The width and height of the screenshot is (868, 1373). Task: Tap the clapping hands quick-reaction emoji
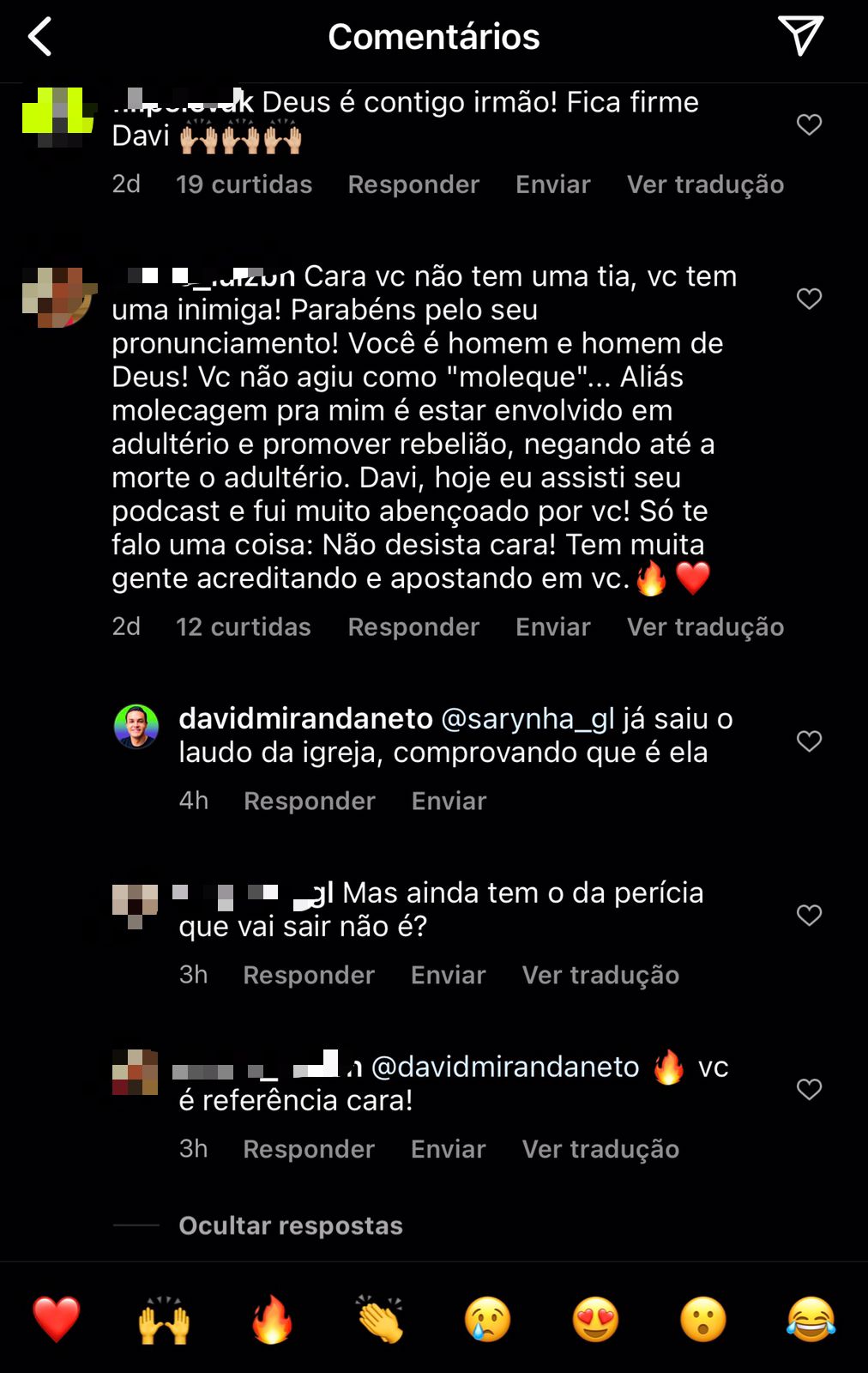point(380,1319)
